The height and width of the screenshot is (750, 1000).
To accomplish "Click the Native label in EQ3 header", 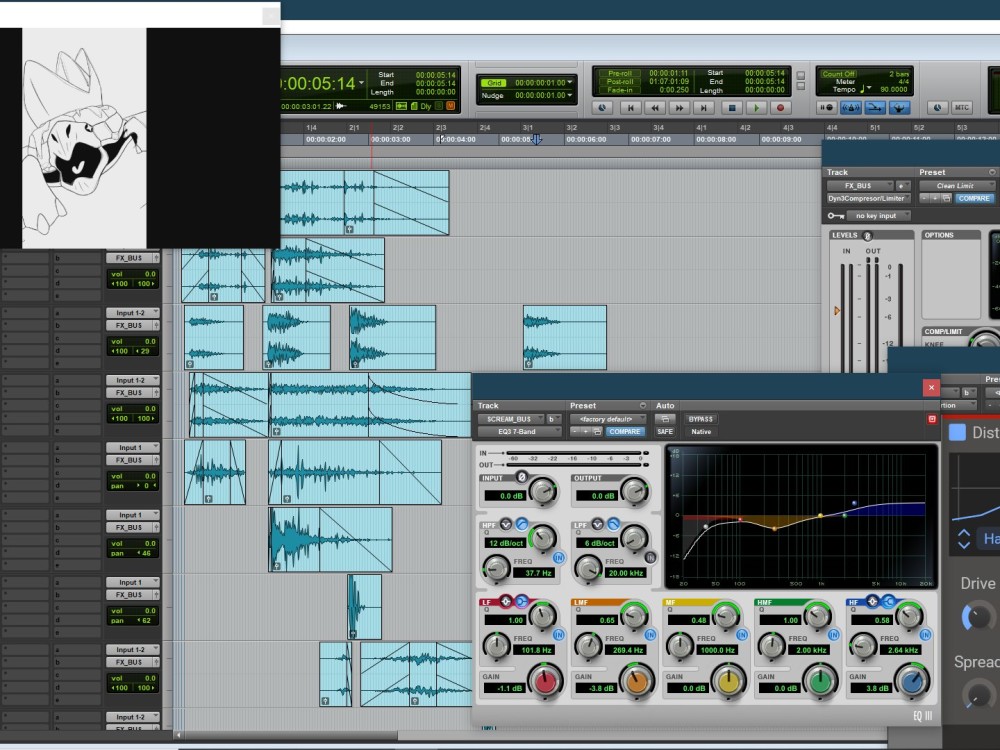I will (700, 432).
